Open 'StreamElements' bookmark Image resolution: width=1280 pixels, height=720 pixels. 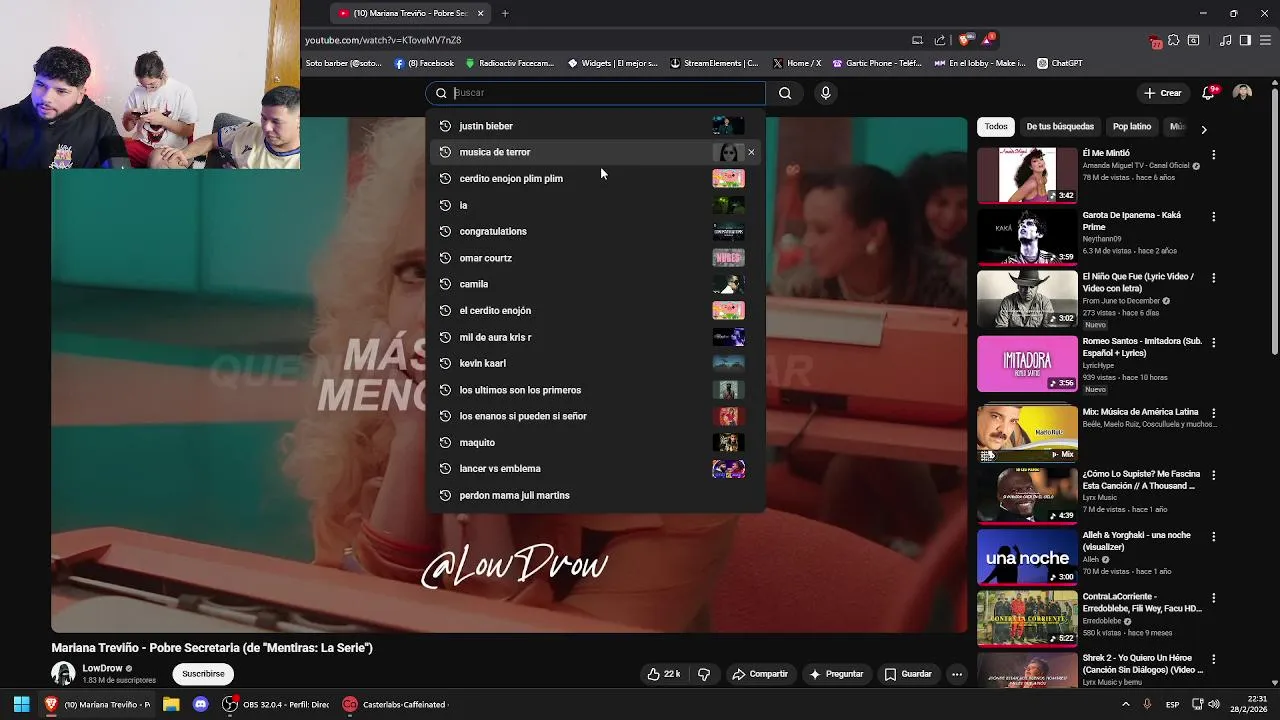714,63
